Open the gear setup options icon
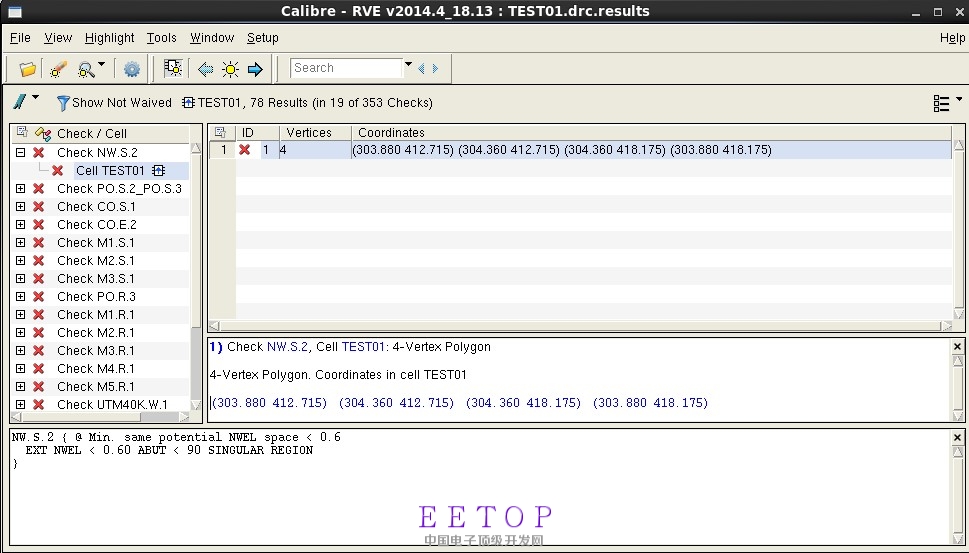This screenshot has width=969, height=553. (x=132, y=69)
